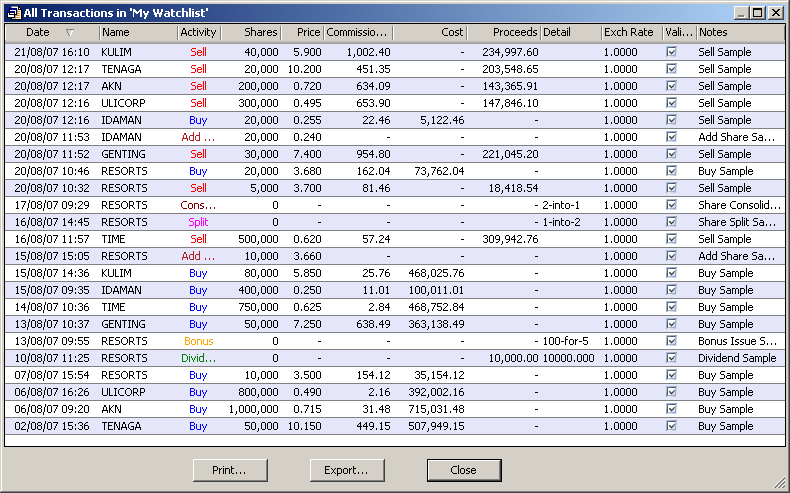Viewport: 790px width, 493px height.
Task: Click '100-for-5' detail cell
Action: pos(565,341)
